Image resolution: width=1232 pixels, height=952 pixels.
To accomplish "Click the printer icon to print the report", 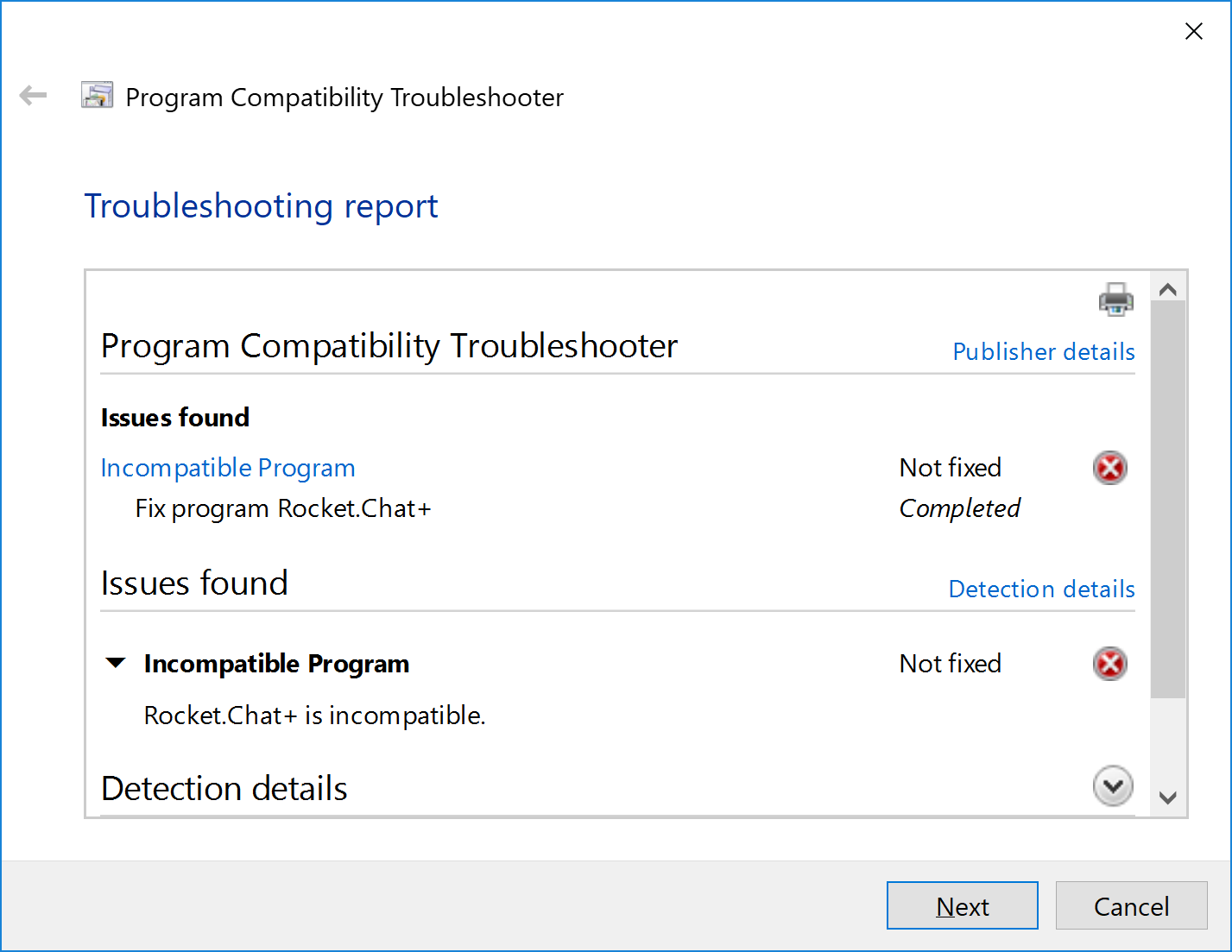I will [x=1115, y=299].
